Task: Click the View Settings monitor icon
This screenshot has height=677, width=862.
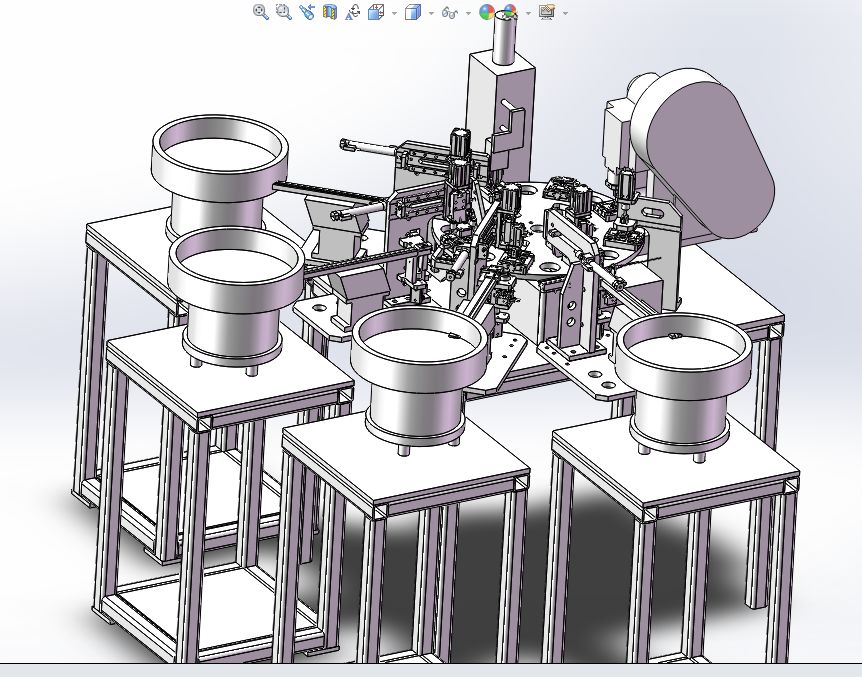Action: (x=546, y=12)
